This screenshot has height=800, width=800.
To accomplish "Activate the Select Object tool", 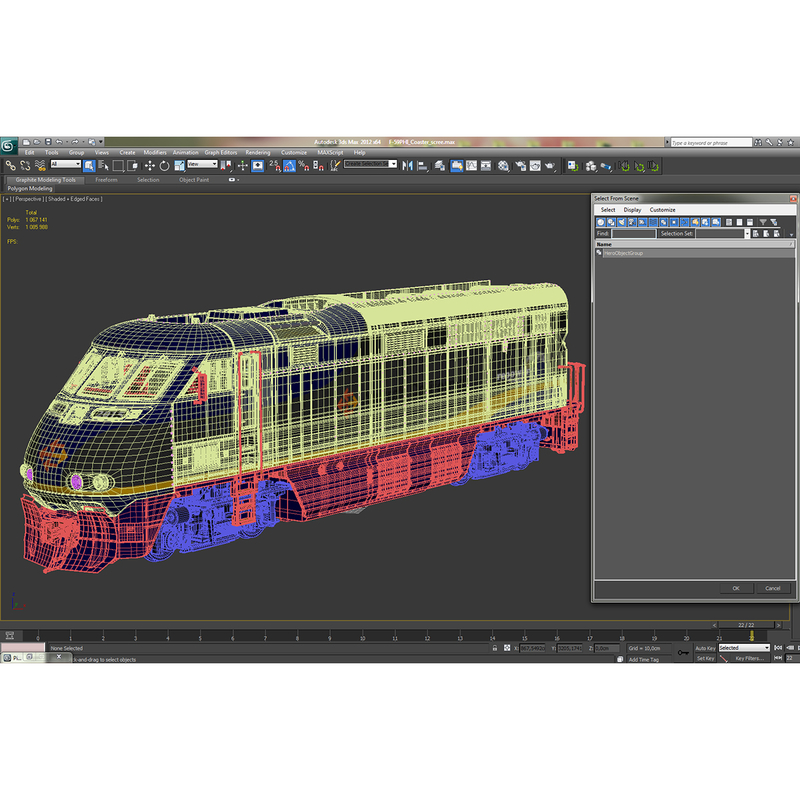I will 89,166.
